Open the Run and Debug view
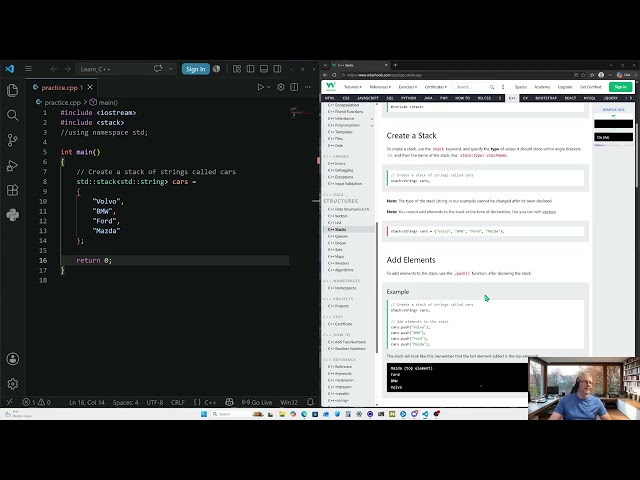 tap(13, 165)
